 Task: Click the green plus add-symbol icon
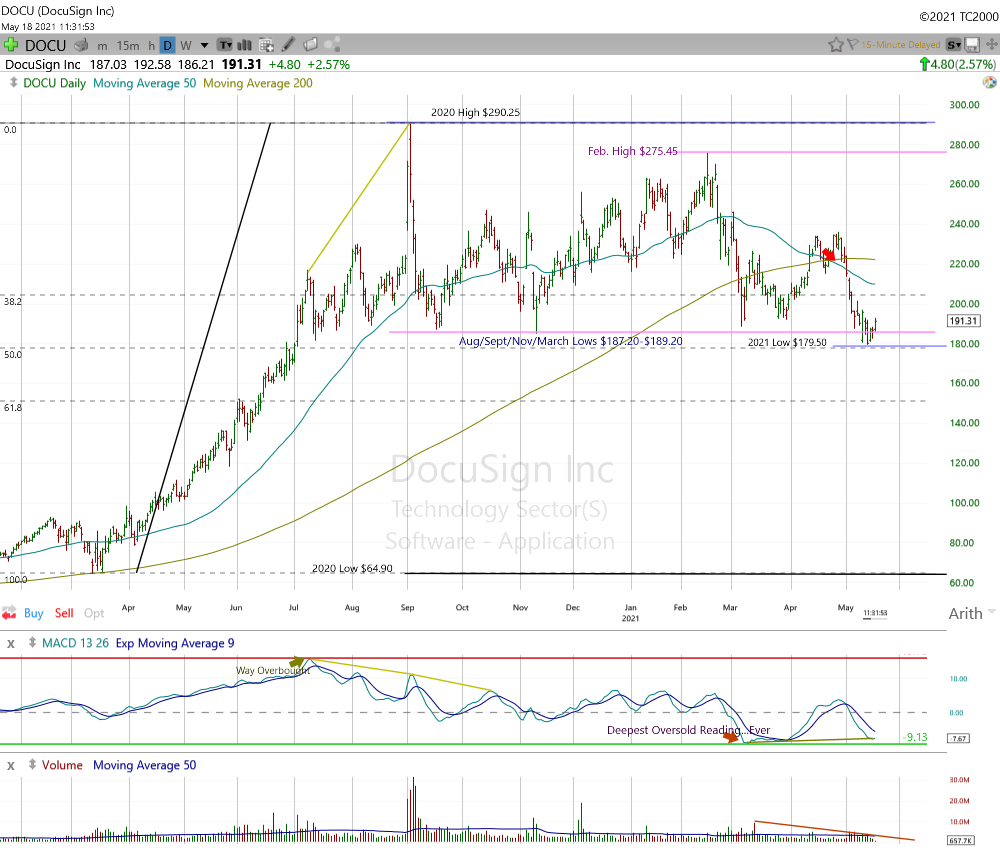point(11,45)
